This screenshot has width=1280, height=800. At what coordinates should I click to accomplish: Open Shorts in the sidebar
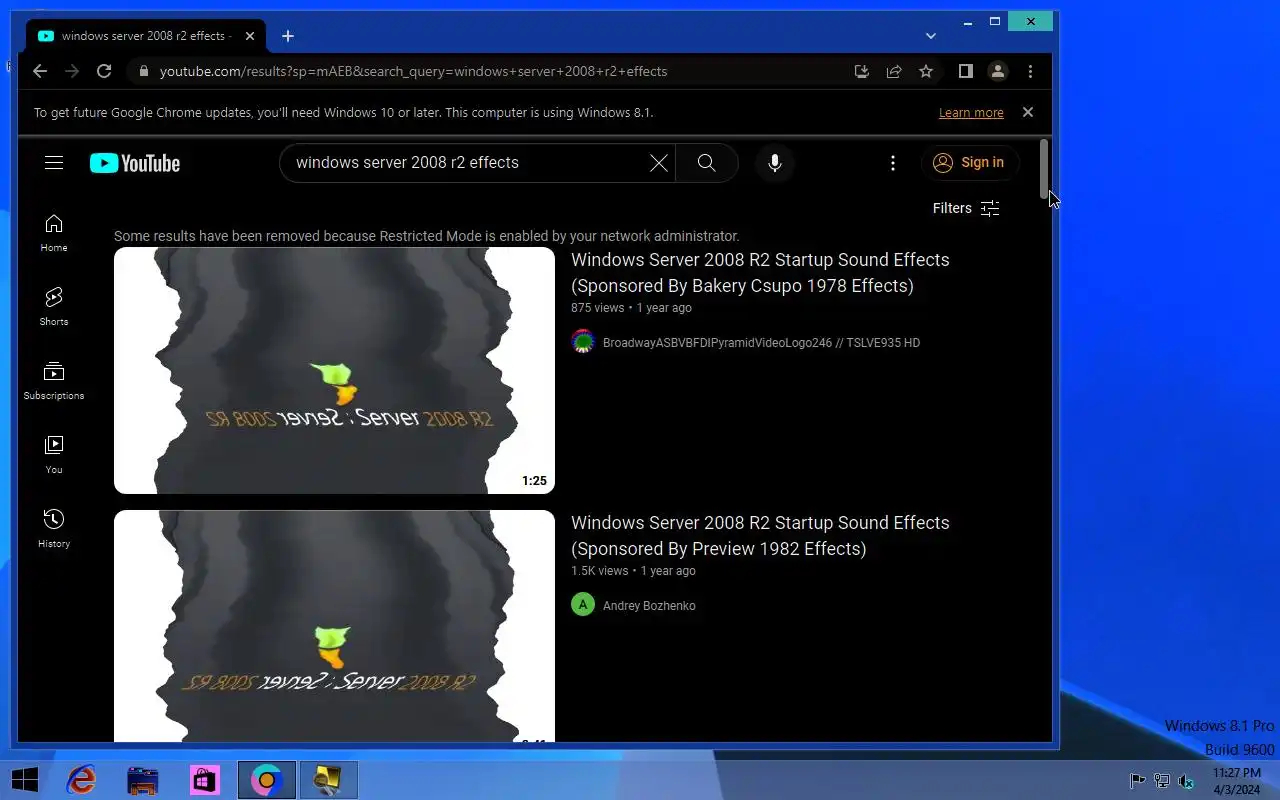(x=54, y=307)
